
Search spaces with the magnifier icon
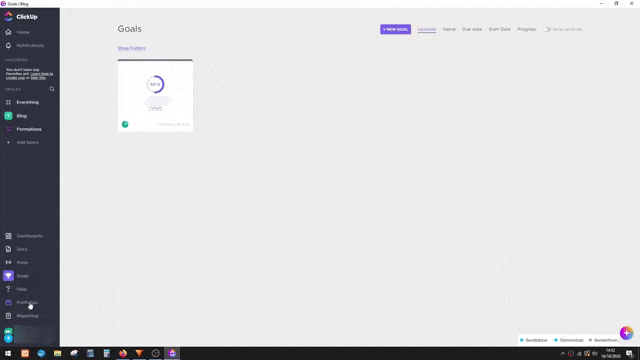tap(52, 89)
